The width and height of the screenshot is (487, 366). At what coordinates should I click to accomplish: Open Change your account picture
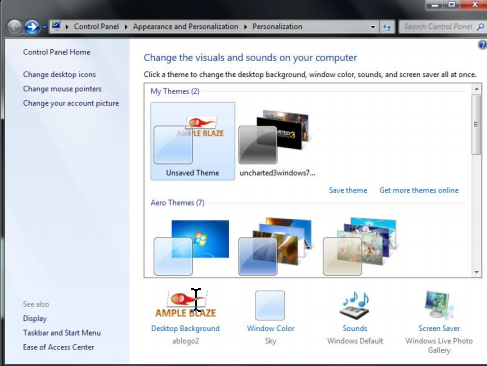[x=71, y=103]
